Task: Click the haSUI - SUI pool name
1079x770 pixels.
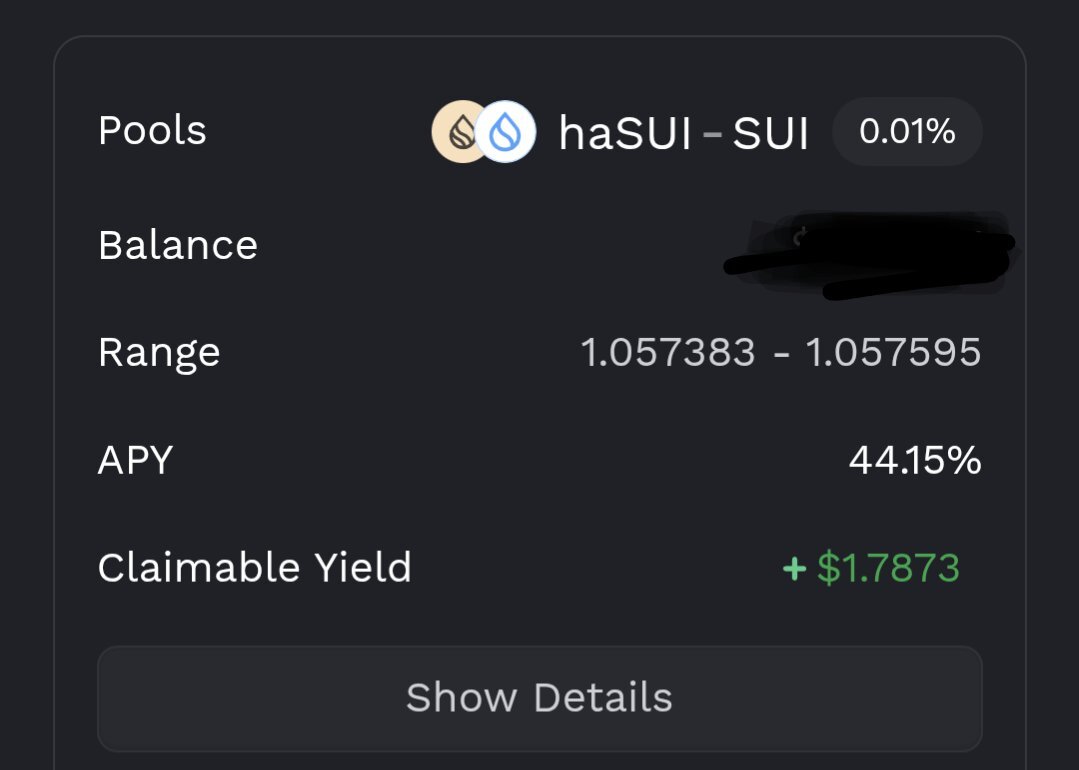Action: click(x=683, y=133)
